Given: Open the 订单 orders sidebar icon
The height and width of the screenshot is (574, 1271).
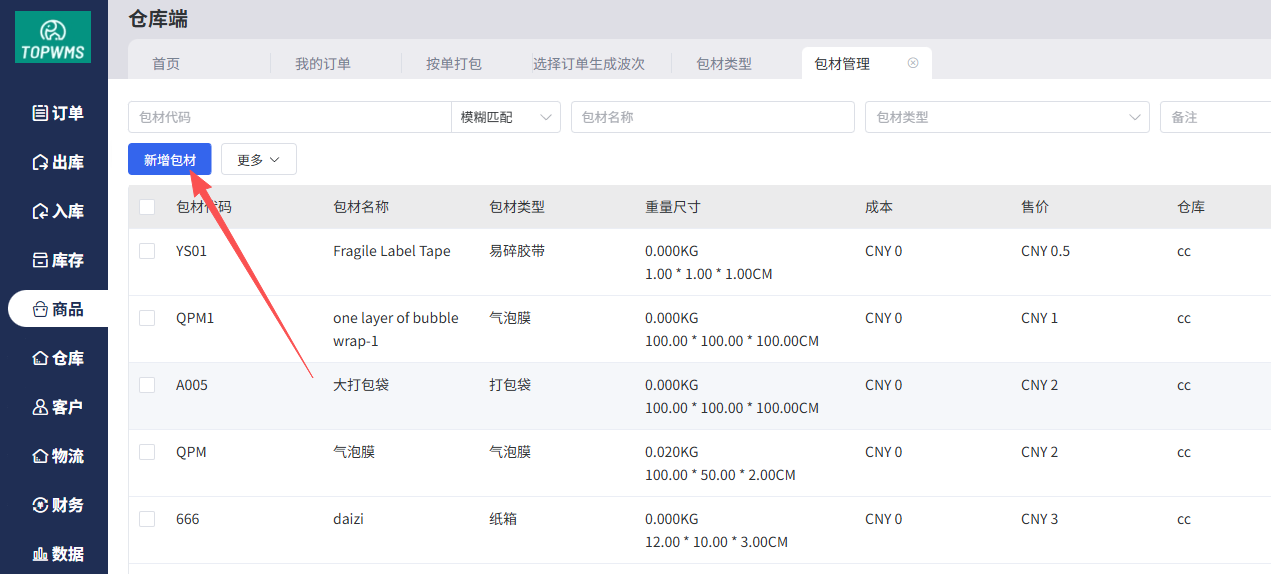Looking at the screenshot, I should [41, 113].
